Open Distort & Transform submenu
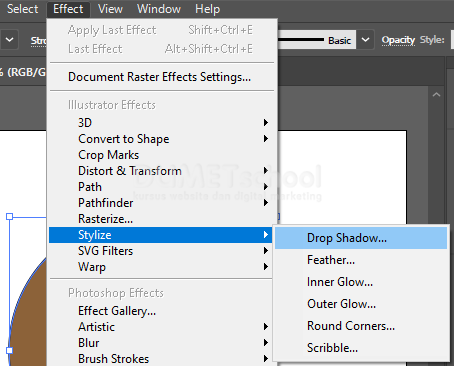This screenshot has width=454, height=366. tap(162, 171)
